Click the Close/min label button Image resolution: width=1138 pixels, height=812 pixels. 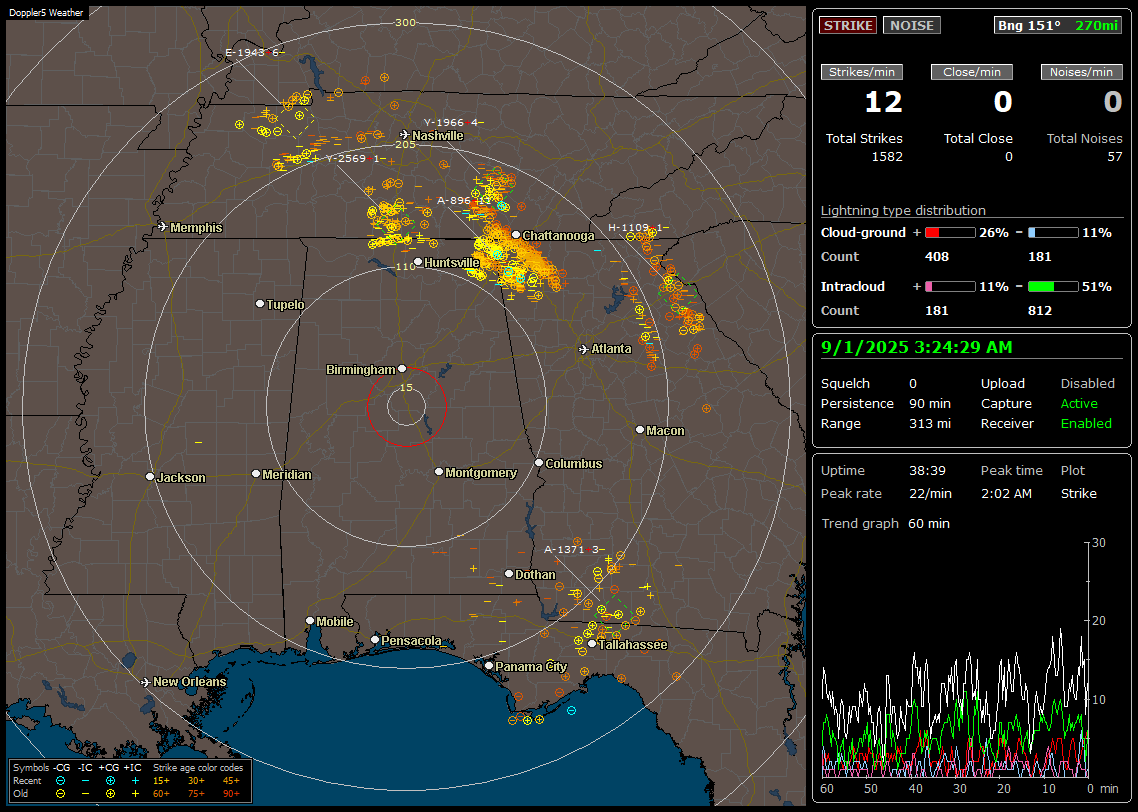pos(972,72)
